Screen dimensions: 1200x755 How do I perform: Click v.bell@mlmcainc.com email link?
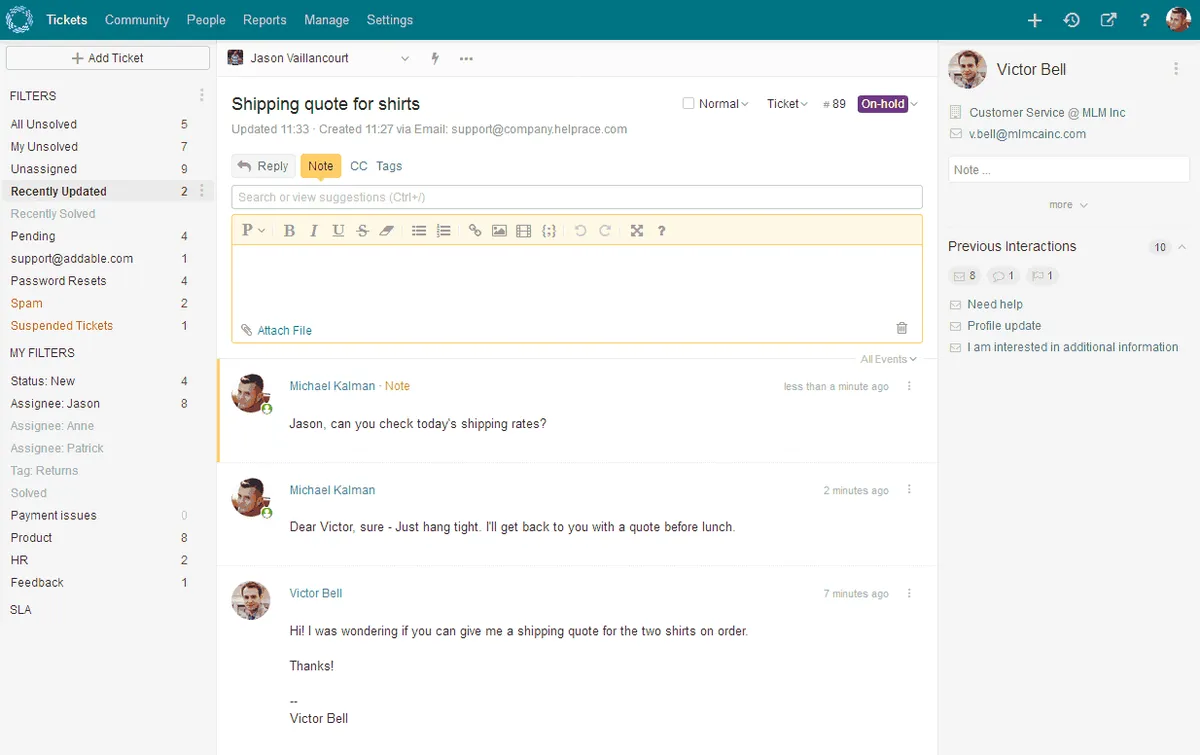coord(1027,134)
